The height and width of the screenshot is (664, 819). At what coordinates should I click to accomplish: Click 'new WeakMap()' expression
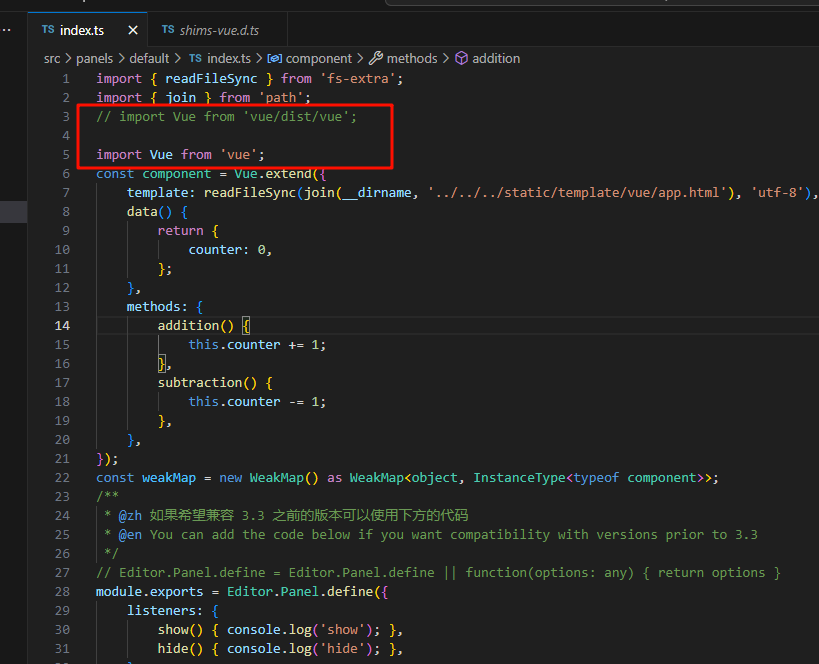point(268,478)
